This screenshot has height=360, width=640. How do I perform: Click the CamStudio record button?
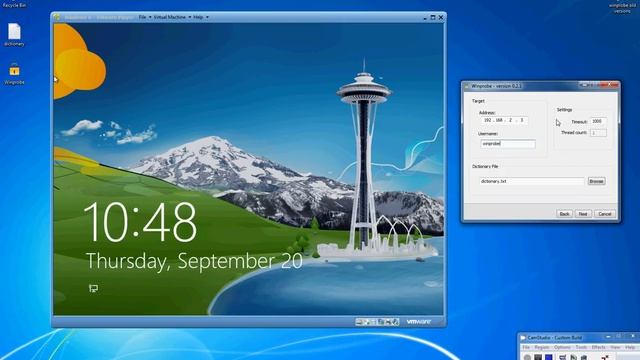click(527, 358)
